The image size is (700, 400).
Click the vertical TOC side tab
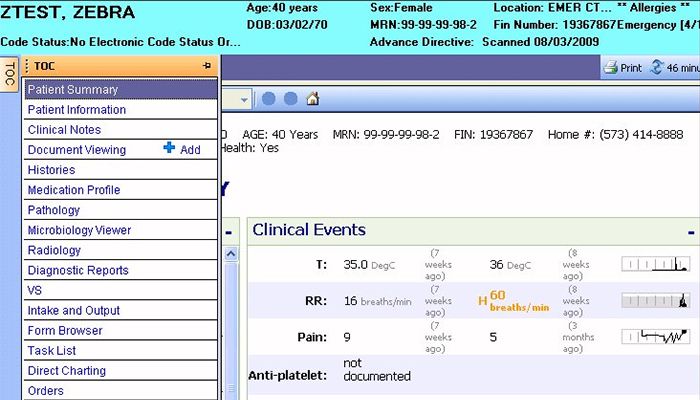9,74
